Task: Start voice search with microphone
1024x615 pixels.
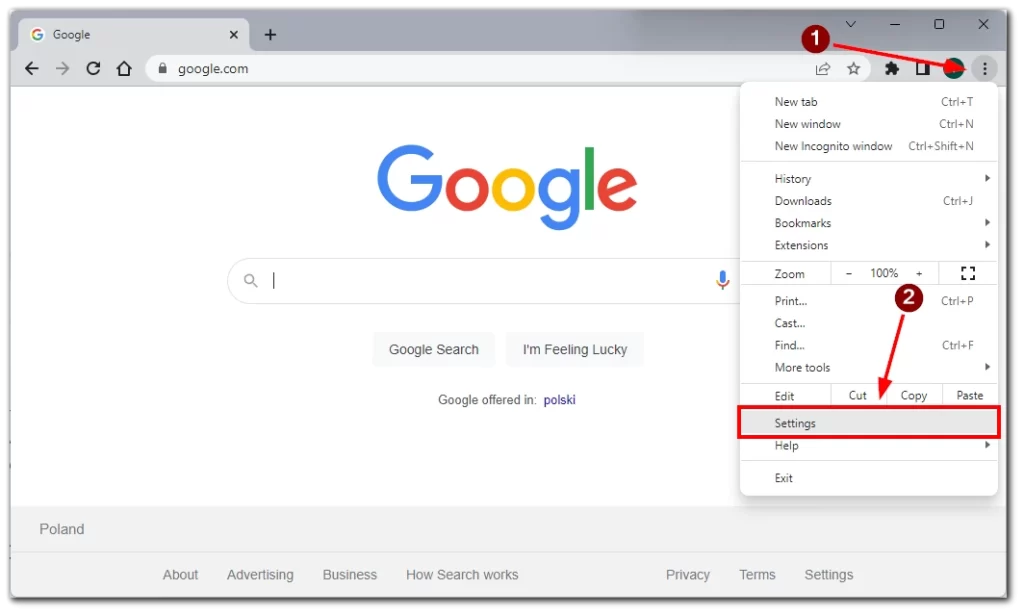Action: tap(722, 280)
